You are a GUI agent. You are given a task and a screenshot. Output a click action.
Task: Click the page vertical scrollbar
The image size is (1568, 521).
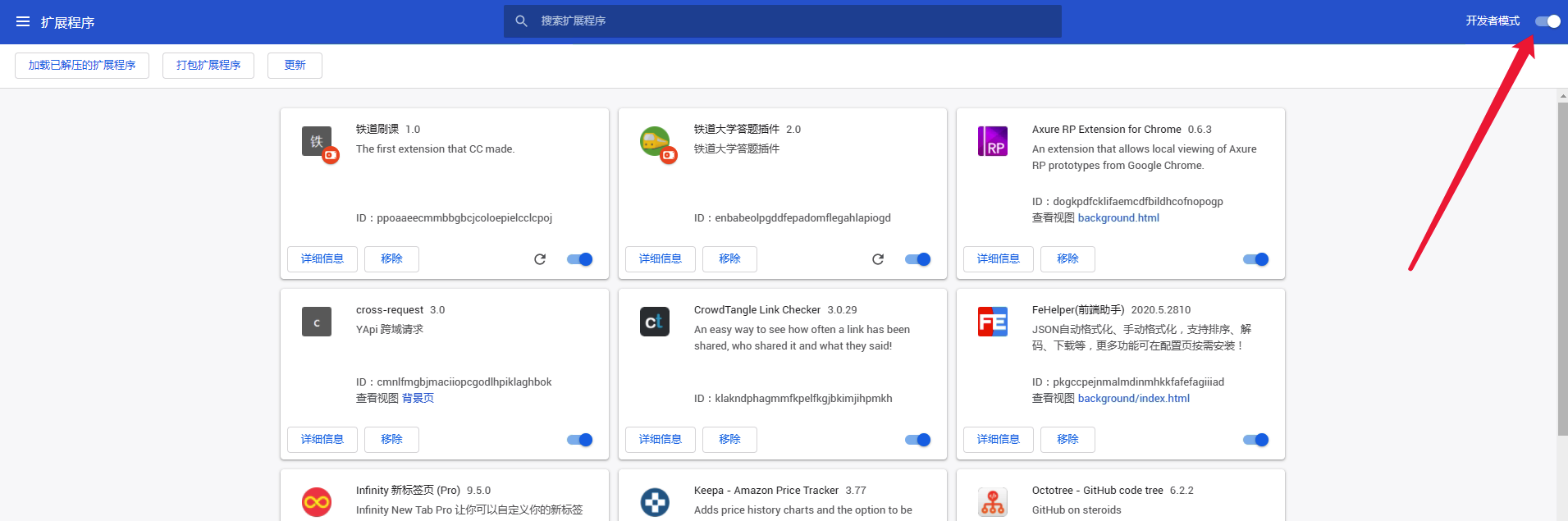[1562, 271]
